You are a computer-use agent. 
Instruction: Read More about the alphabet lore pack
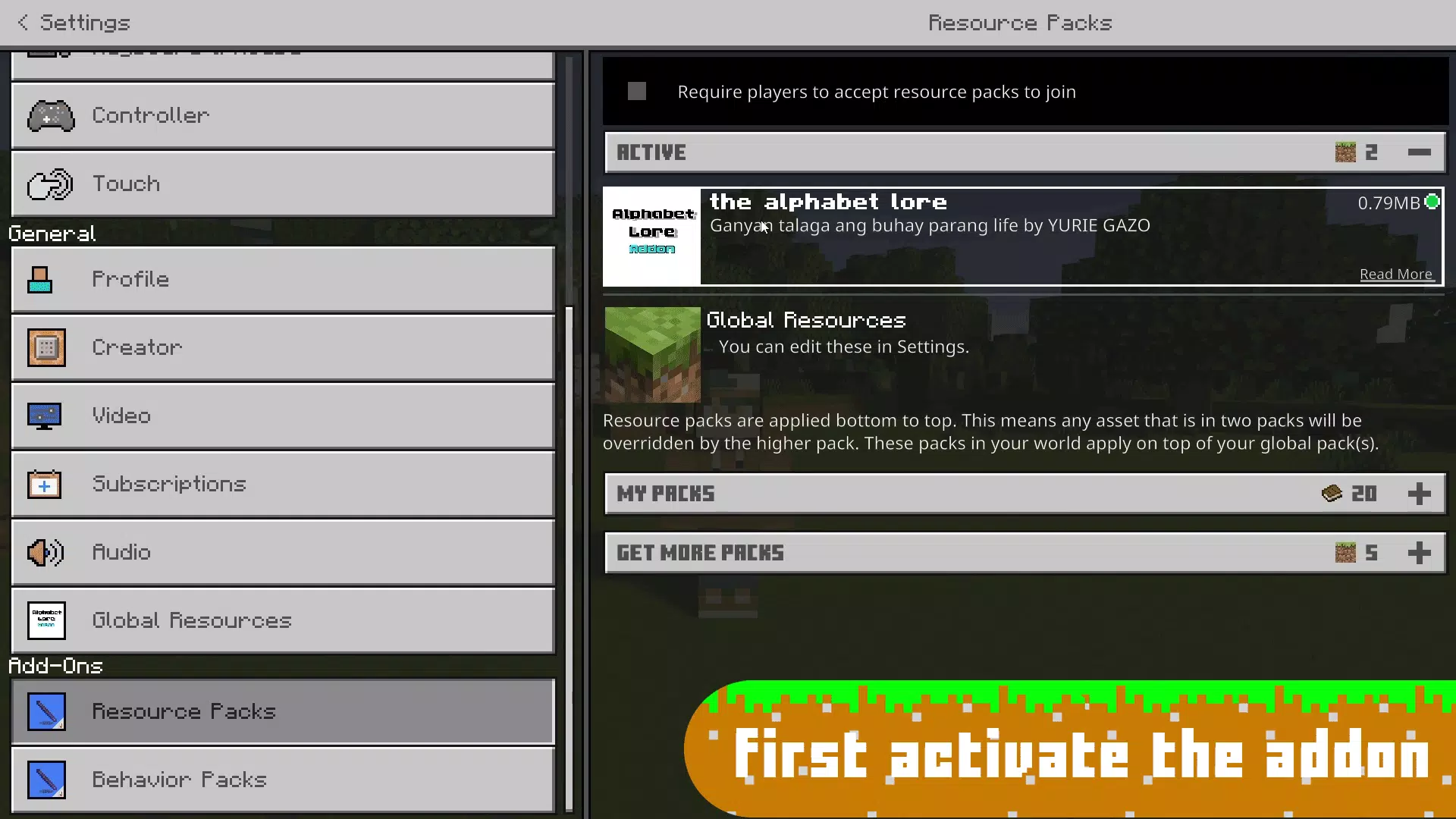tap(1395, 273)
